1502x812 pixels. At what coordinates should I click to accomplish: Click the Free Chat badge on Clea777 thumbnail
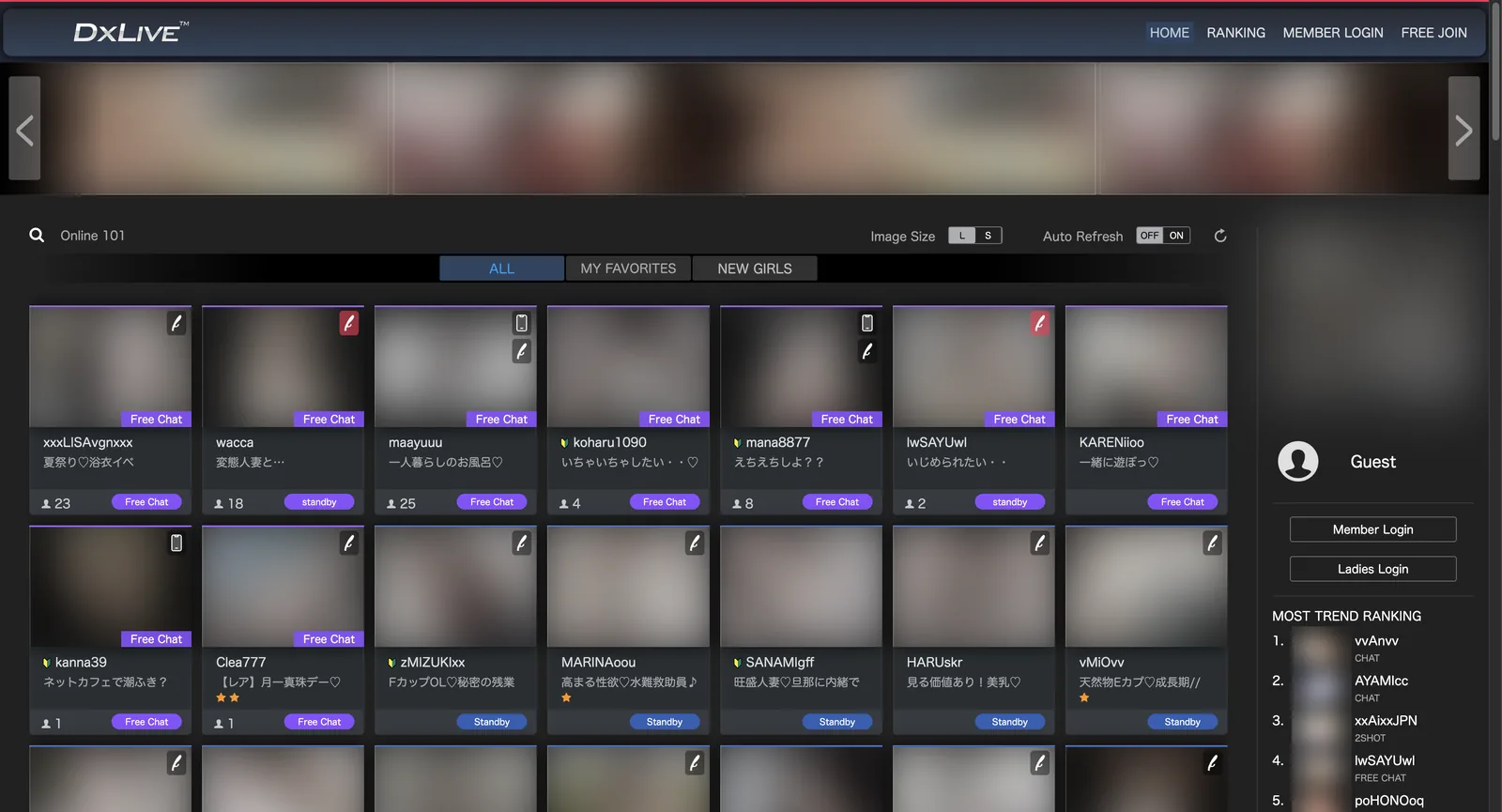click(329, 639)
